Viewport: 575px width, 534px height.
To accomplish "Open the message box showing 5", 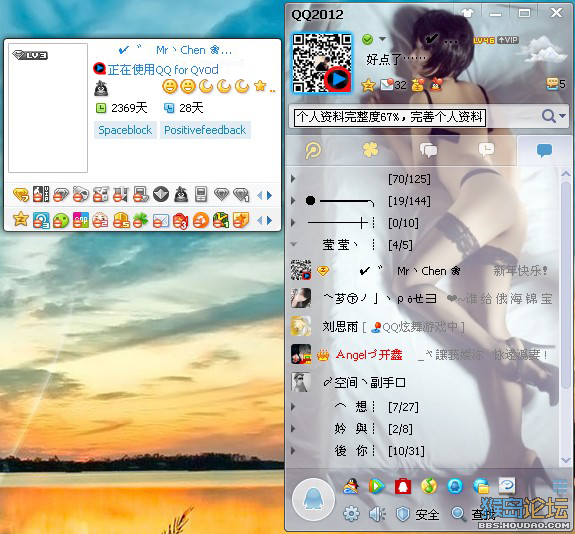I will (555, 84).
